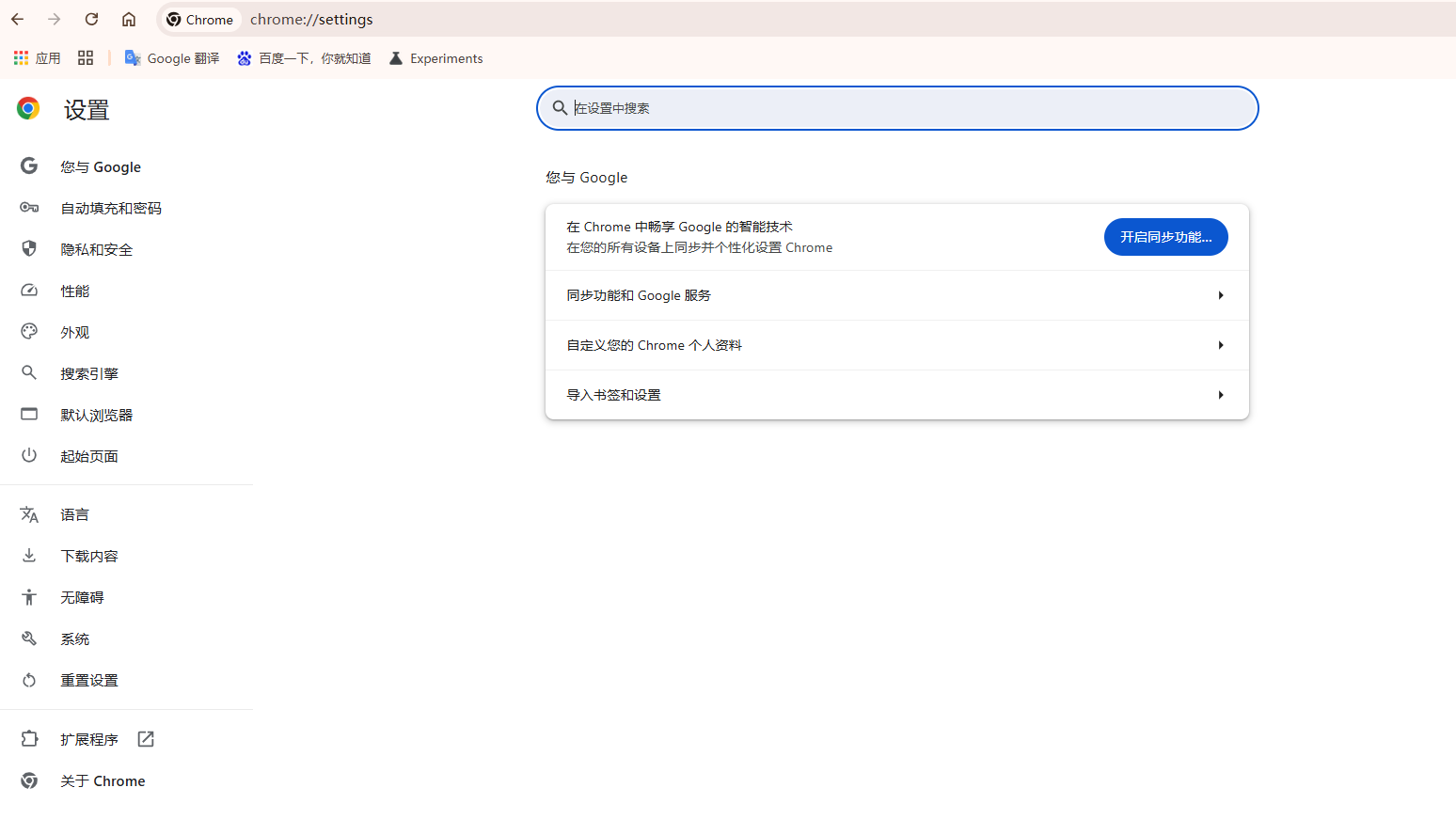1456x835 pixels.
Task: Click the power icon for 起始页面
Action: point(29,456)
